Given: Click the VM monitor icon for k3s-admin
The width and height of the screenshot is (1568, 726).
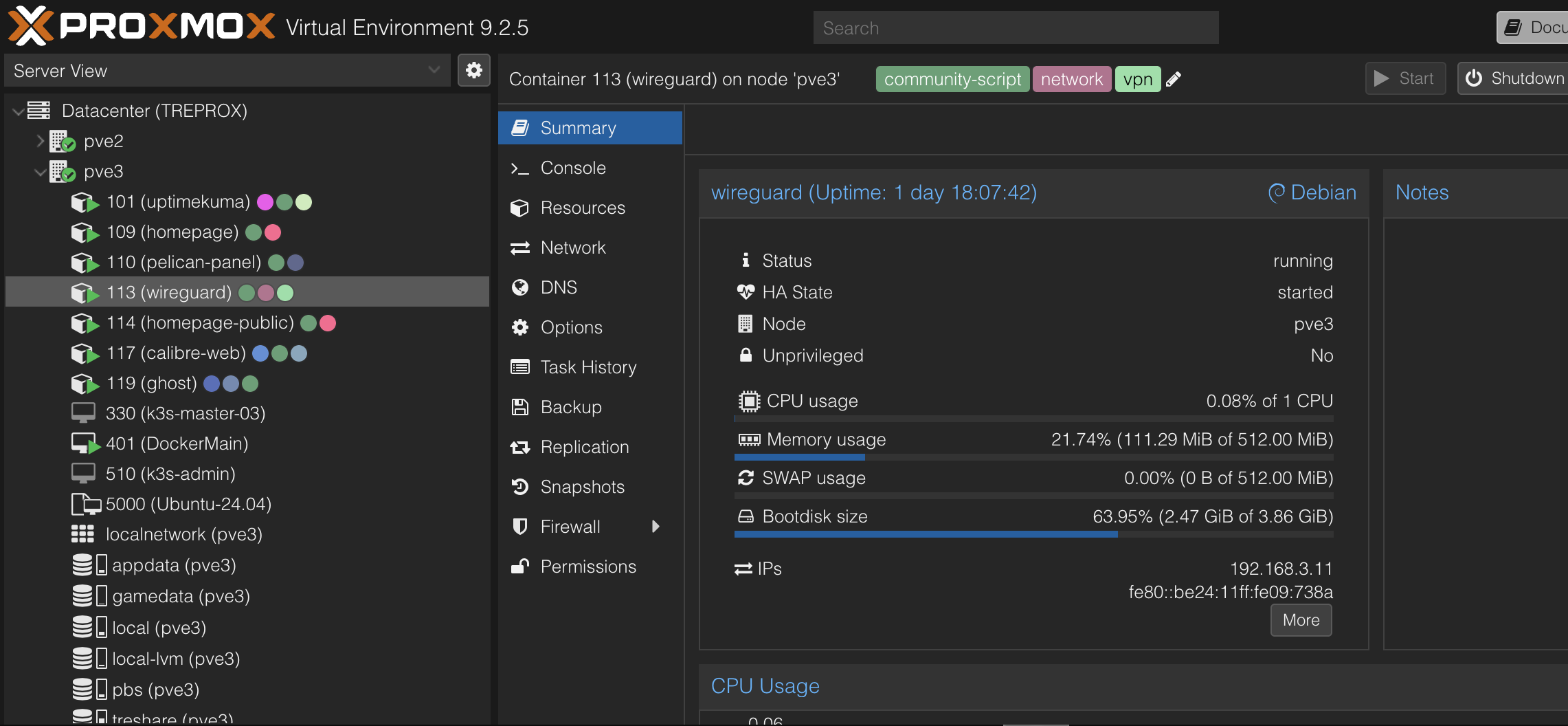Looking at the screenshot, I should pyautogui.click(x=83, y=474).
